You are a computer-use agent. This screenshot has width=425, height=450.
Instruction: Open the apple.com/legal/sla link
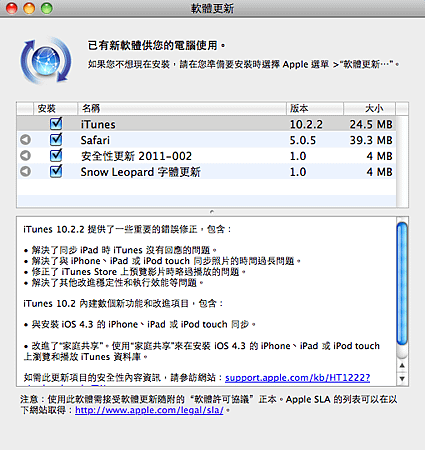click(149, 410)
